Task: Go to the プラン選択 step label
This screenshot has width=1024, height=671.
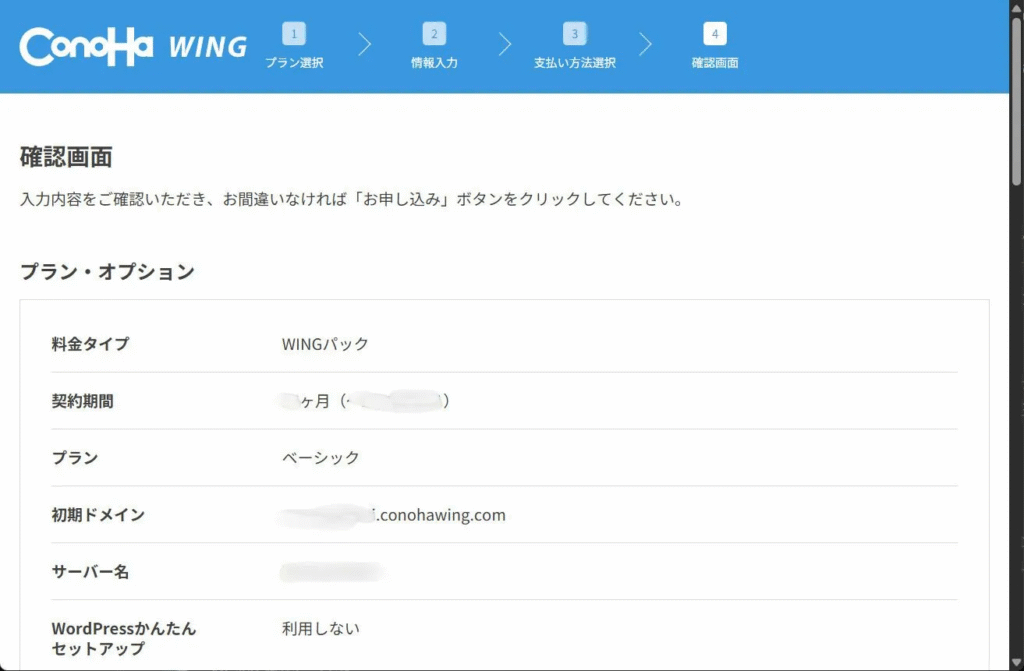Action: 294,63
